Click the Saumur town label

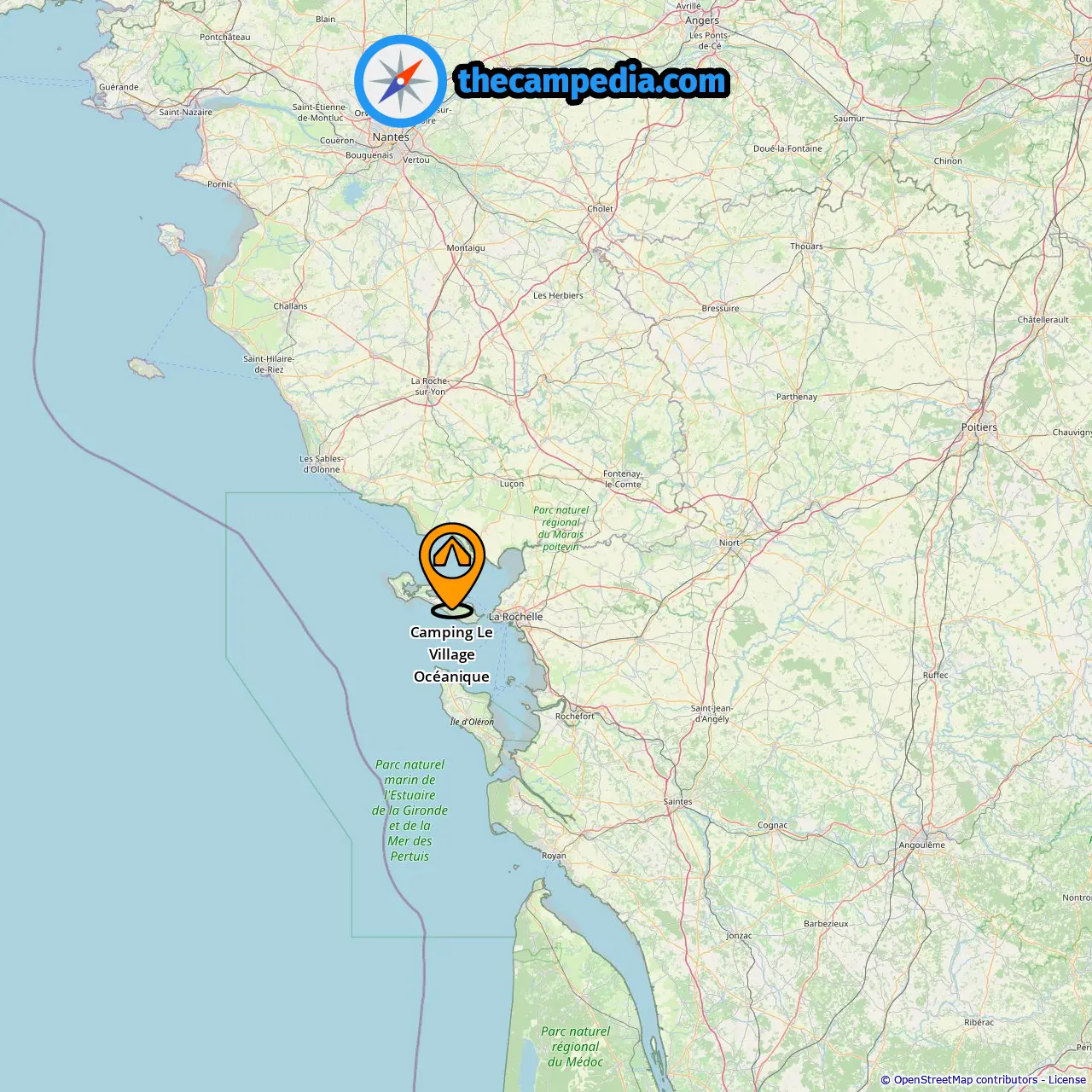[849, 119]
